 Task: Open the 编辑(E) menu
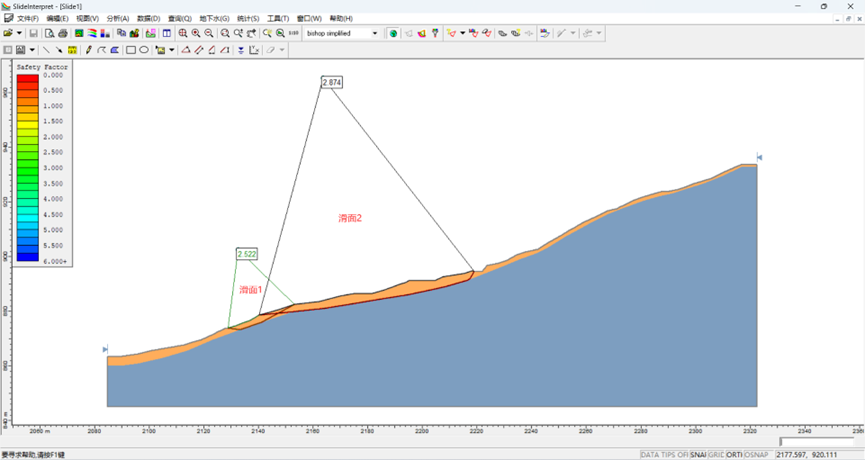[x=57, y=19]
